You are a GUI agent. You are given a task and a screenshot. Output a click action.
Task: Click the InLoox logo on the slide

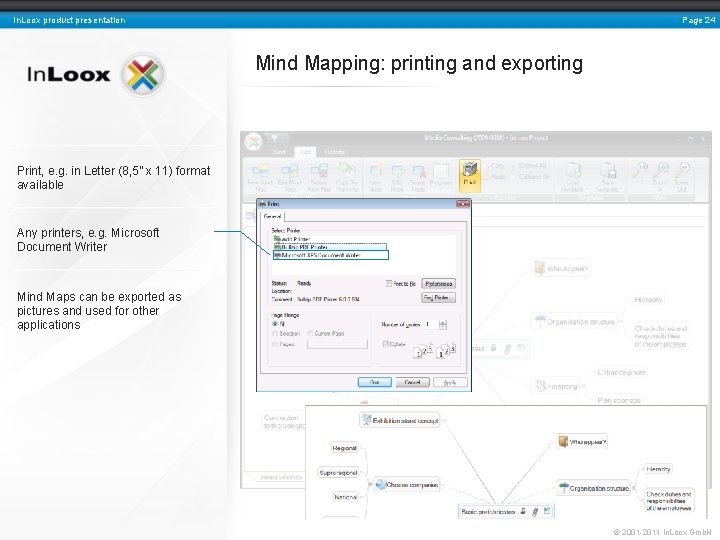coord(96,74)
